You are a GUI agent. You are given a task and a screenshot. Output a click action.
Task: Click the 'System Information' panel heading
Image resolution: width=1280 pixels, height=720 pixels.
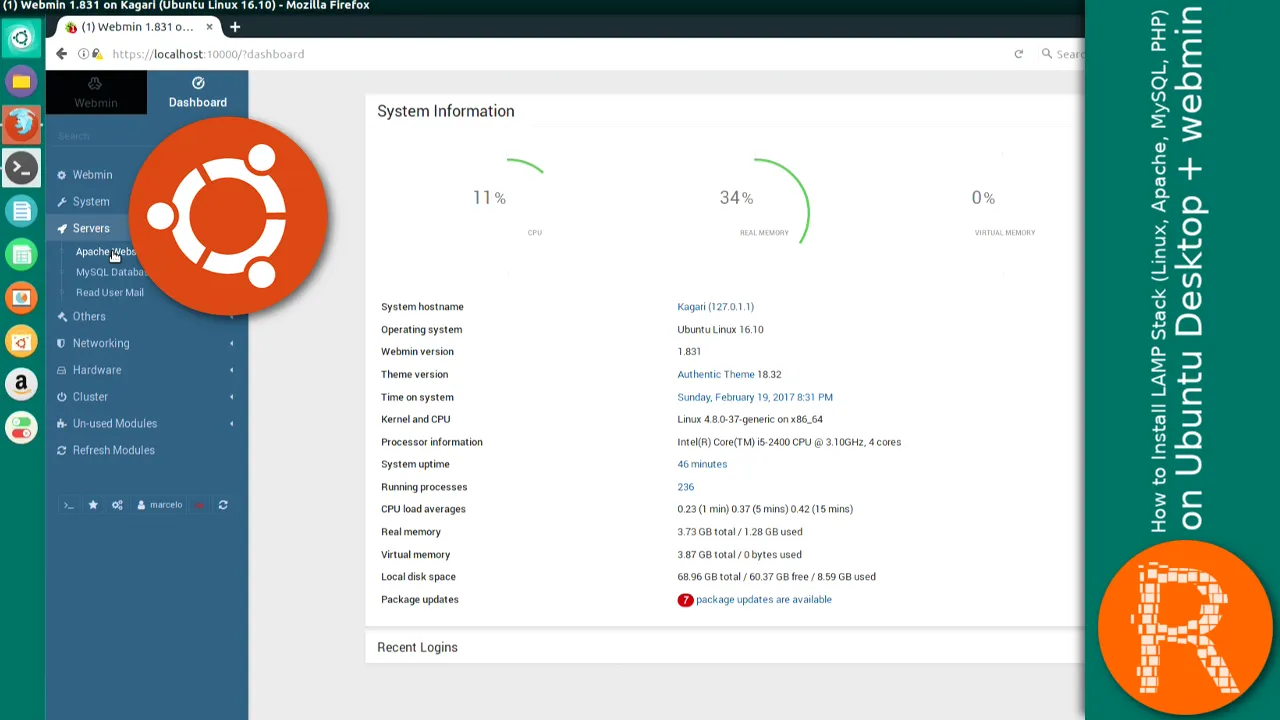(x=446, y=112)
